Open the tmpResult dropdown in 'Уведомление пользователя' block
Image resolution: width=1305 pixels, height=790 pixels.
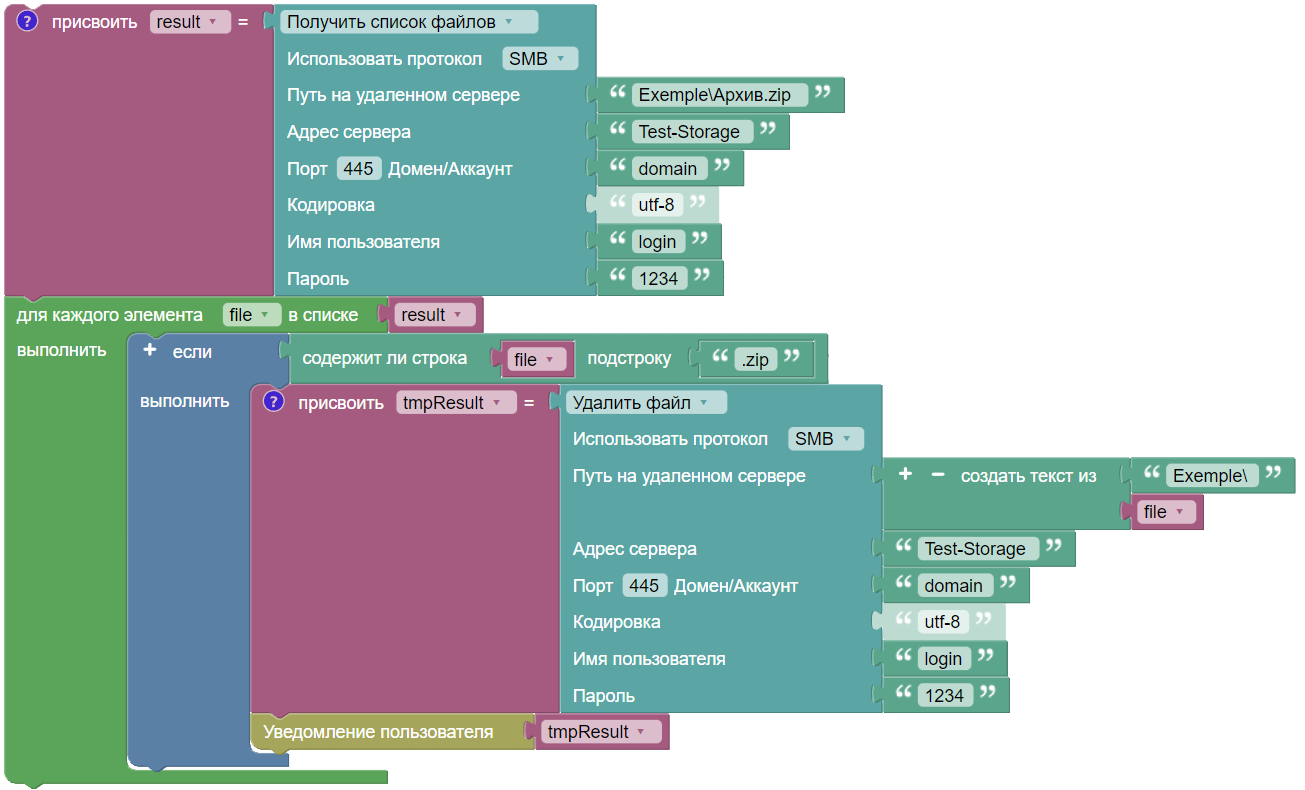[x=602, y=732]
